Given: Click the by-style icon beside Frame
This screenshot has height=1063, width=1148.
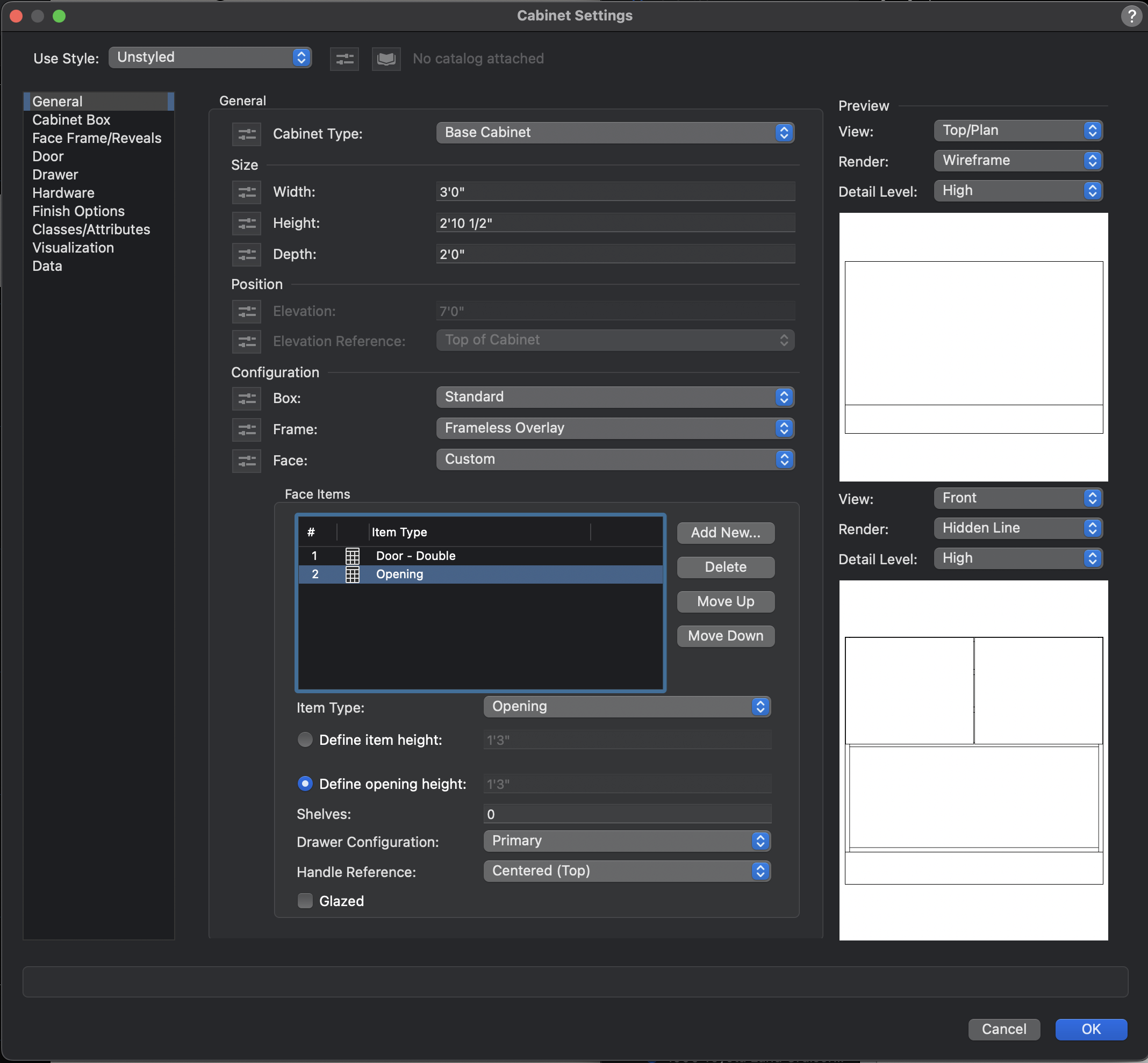Looking at the screenshot, I should point(246,430).
